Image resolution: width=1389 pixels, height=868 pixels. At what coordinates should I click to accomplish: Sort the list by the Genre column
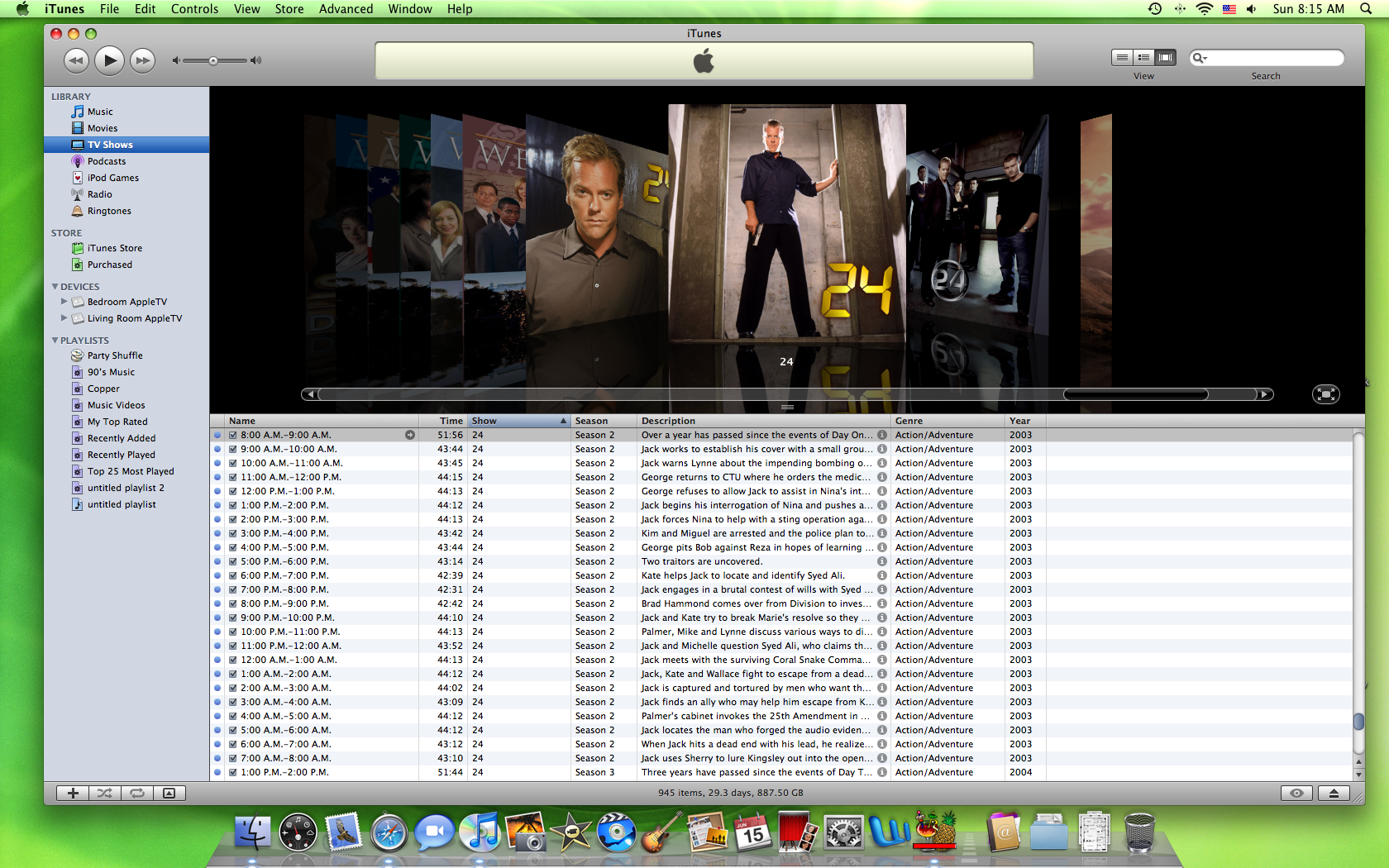point(947,421)
